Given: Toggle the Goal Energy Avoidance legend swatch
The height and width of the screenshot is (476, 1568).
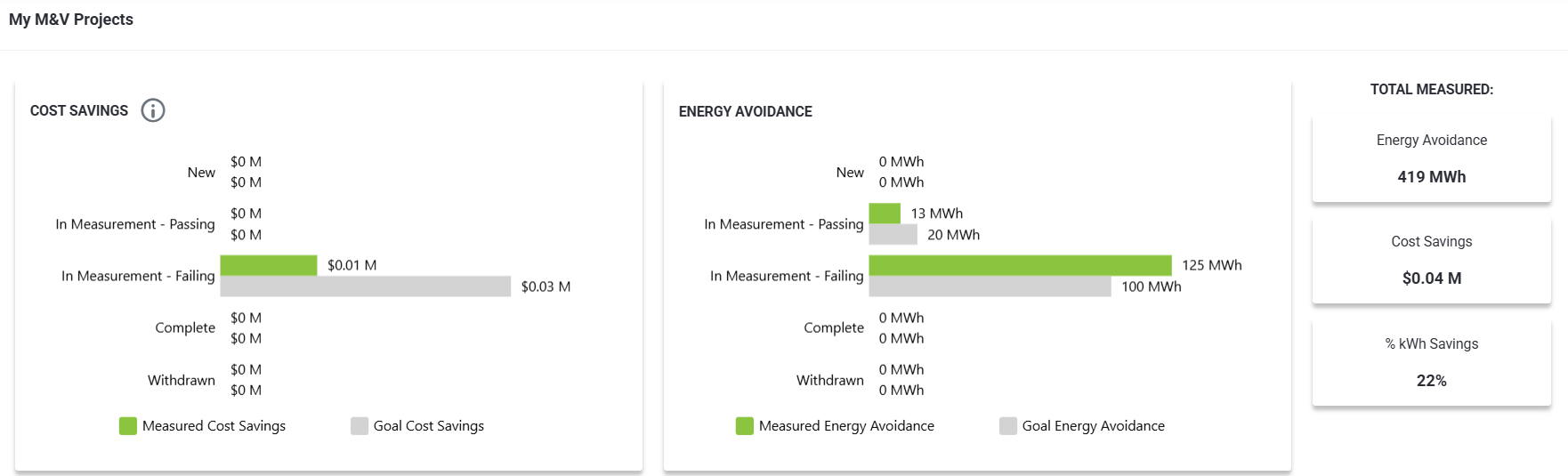Looking at the screenshot, I should (1008, 426).
